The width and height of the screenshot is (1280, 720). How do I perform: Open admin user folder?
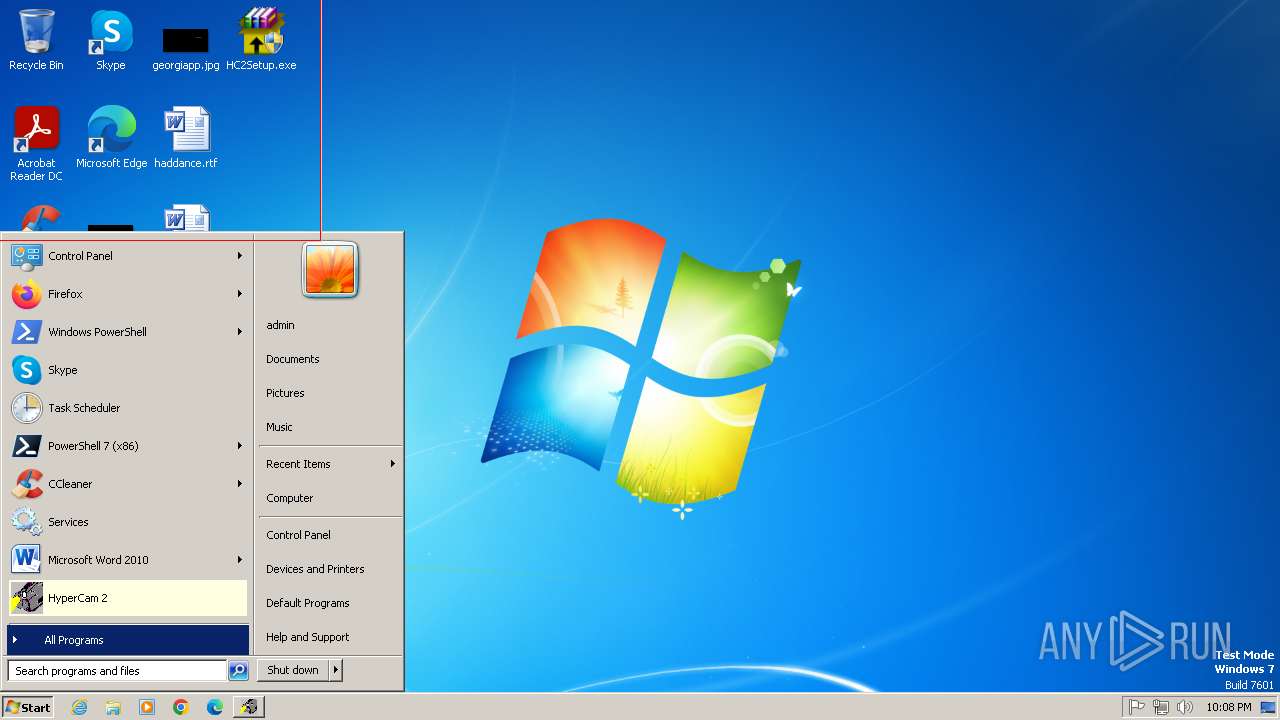click(x=330, y=325)
